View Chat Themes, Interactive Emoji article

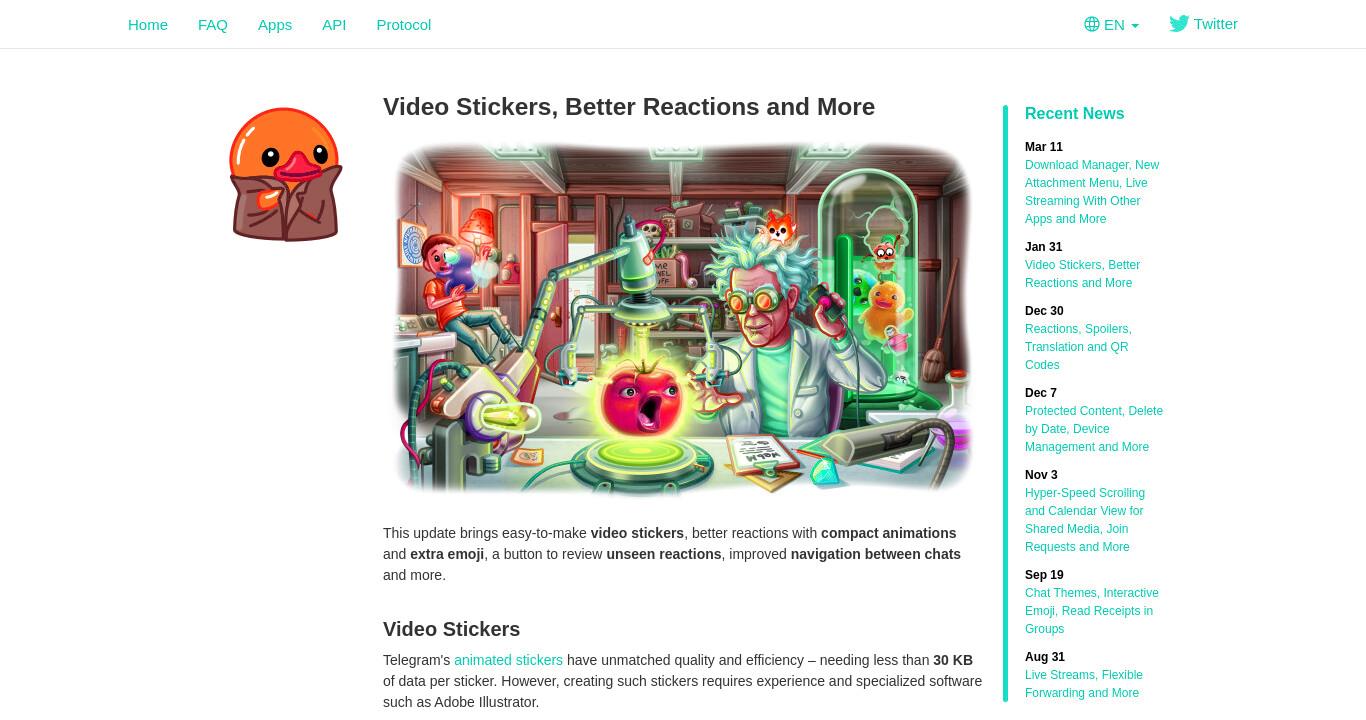(x=1092, y=611)
